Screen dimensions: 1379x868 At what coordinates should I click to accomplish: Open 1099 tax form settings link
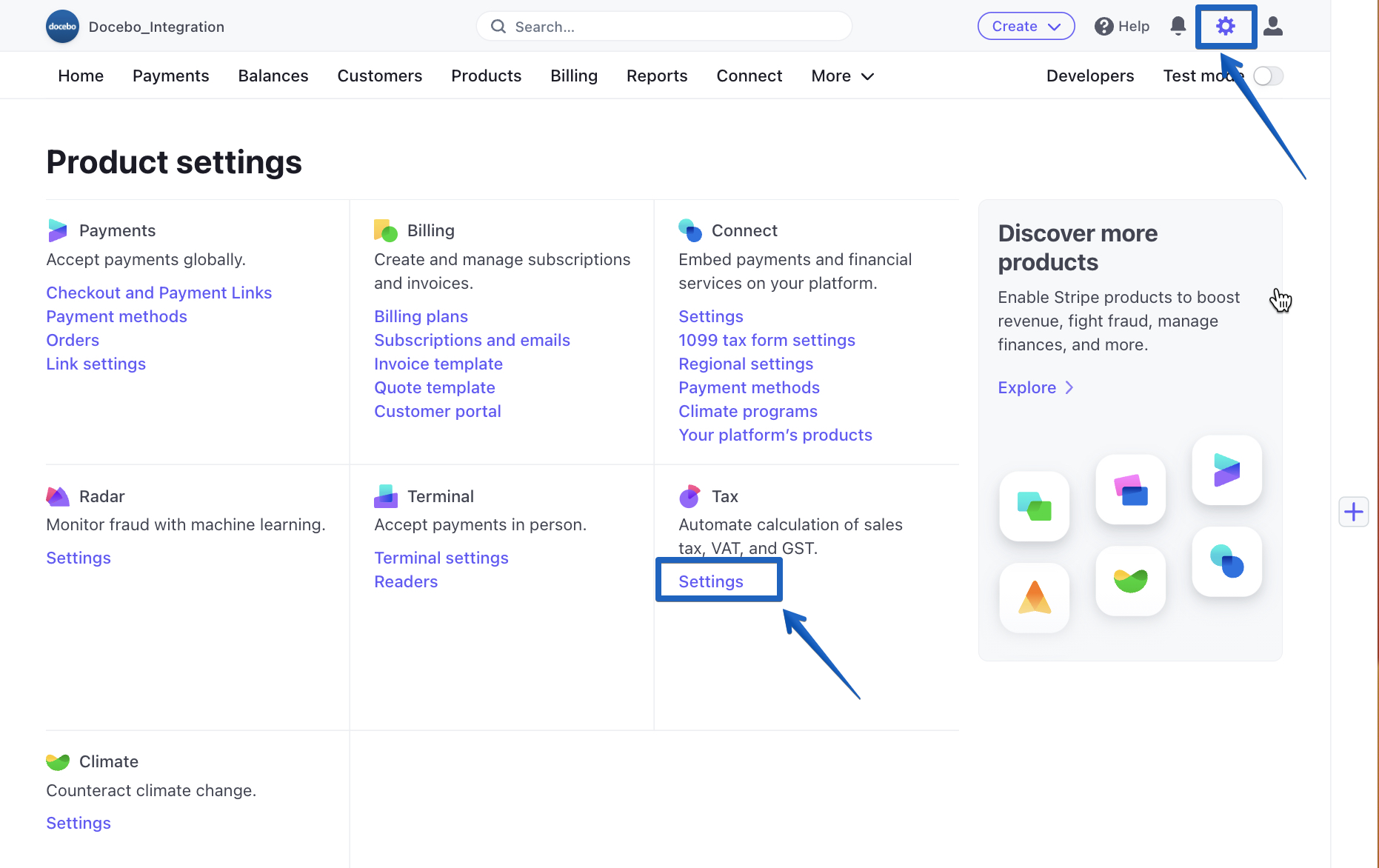click(767, 341)
